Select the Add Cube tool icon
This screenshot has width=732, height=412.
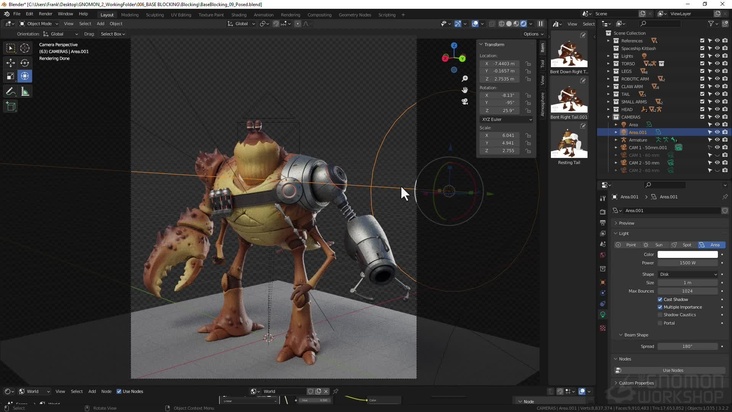(x=10, y=106)
